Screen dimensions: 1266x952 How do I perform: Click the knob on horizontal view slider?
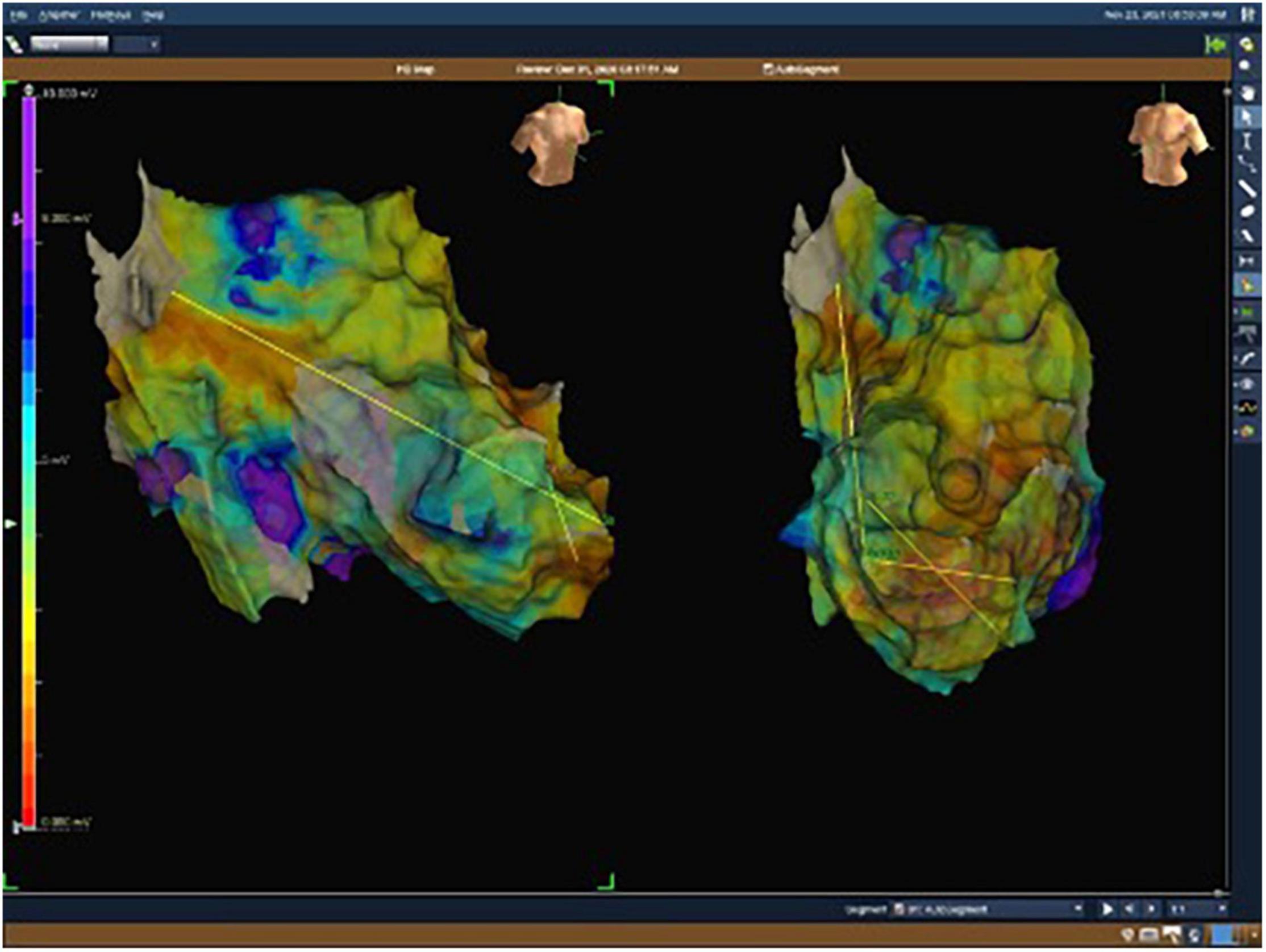(x=1218, y=893)
